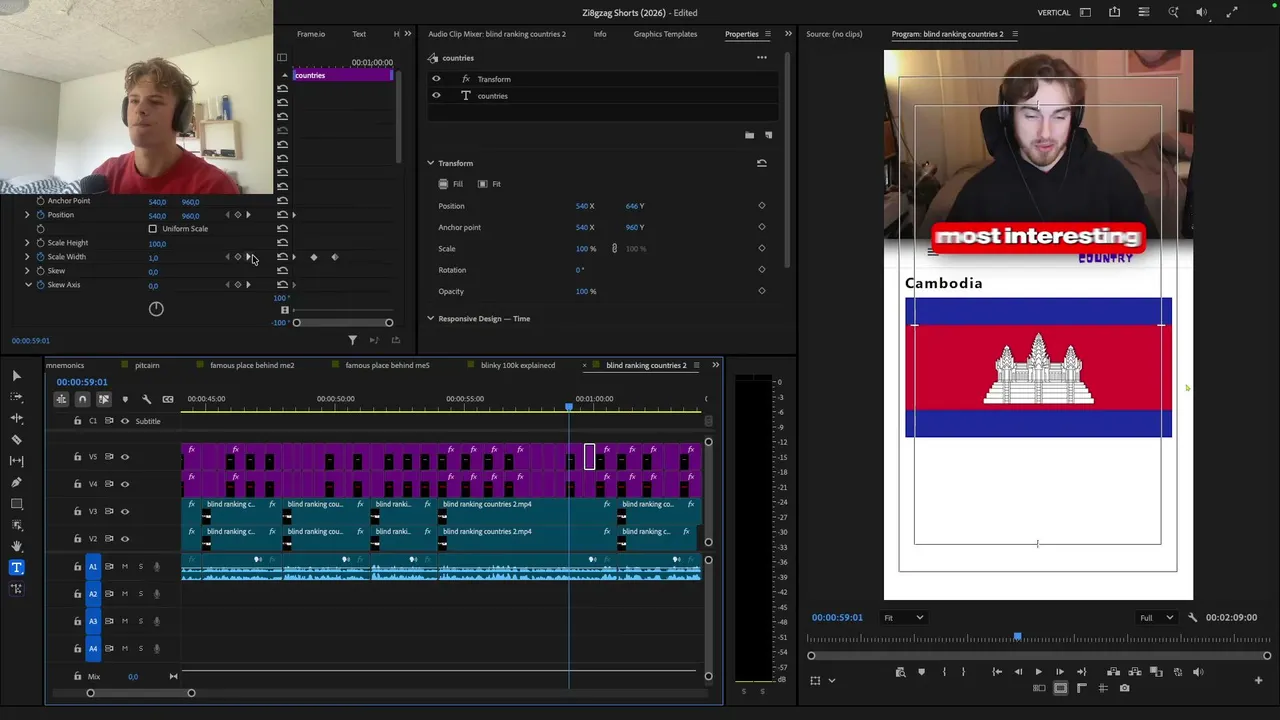Image resolution: width=1280 pixels, height=720 pixels.
Task: Select the Type tool
Action: (x=16, y=567)
